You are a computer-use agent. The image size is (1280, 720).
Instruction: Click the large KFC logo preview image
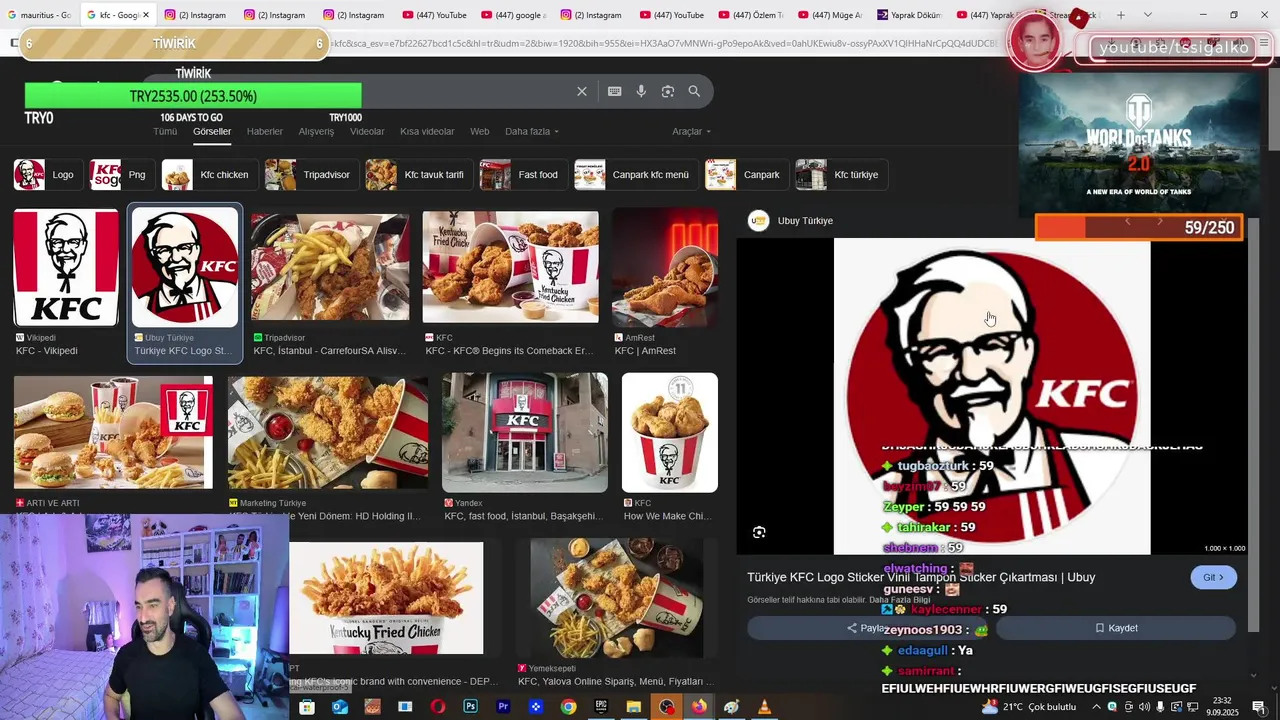pyautogui.click(x=992, y=396)
